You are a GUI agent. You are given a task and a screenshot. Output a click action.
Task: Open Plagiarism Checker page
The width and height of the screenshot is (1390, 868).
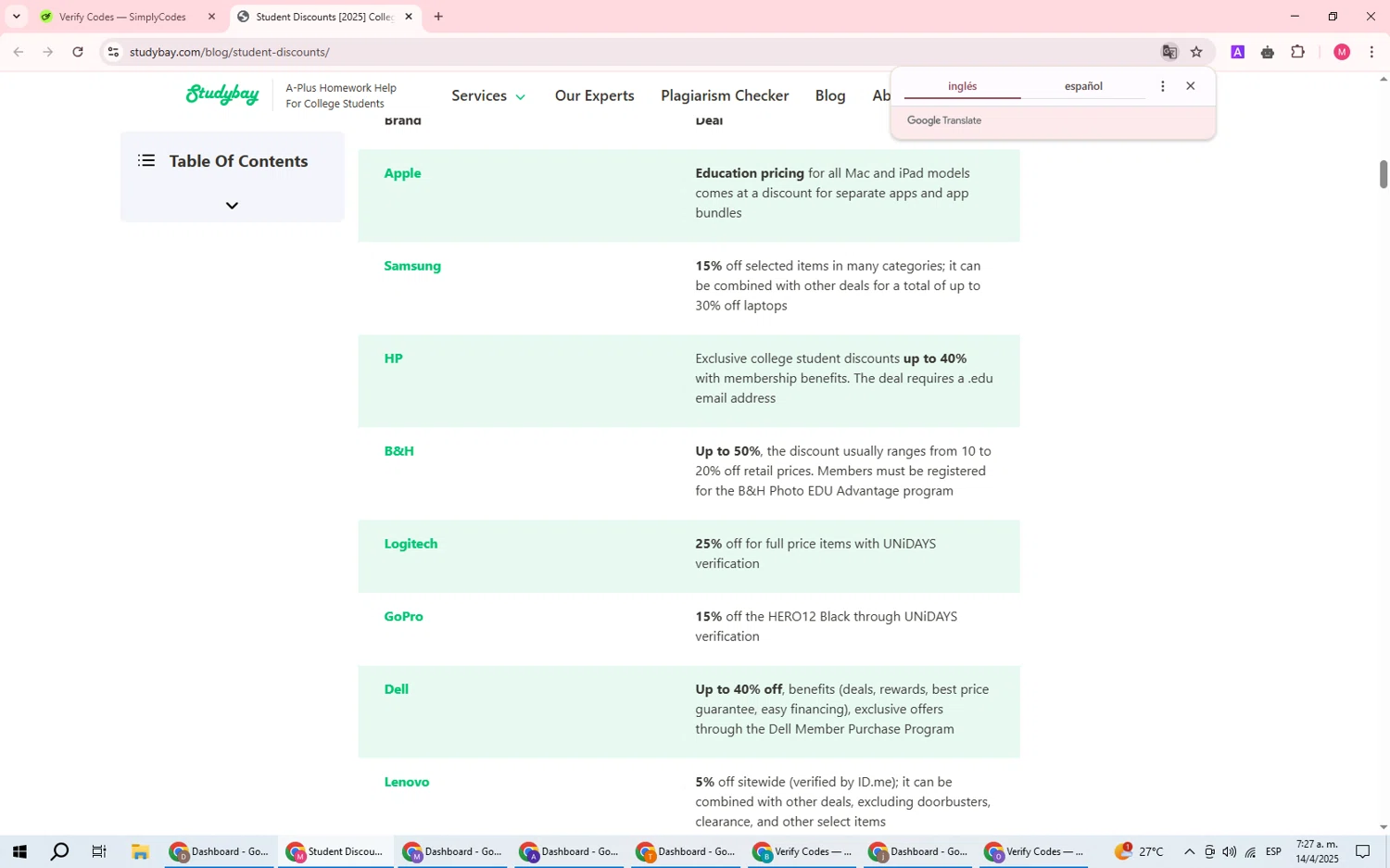[x=725, y=95]
